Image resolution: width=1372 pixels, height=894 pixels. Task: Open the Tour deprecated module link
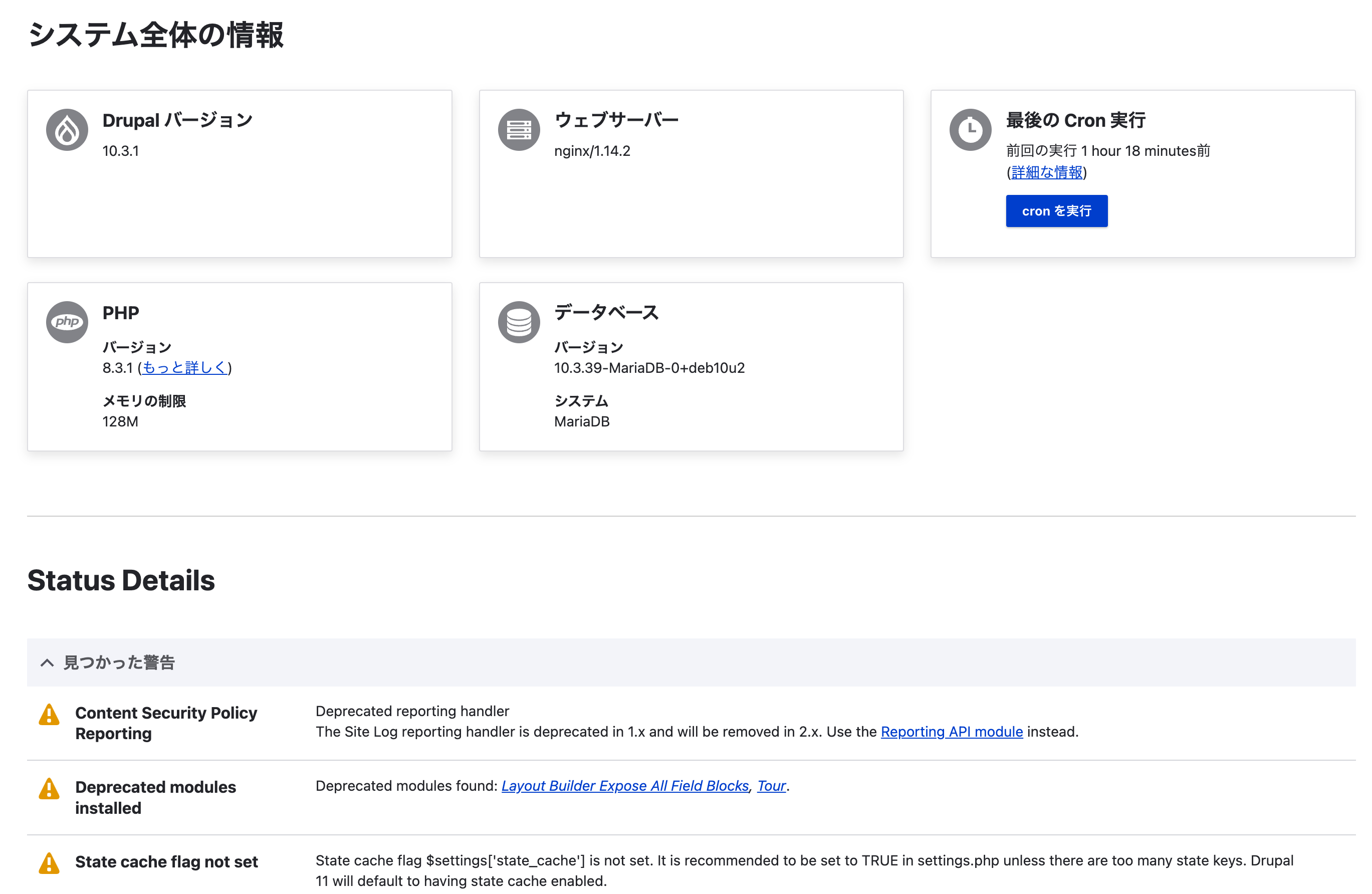pyautogui.click(x=771, y=786)
